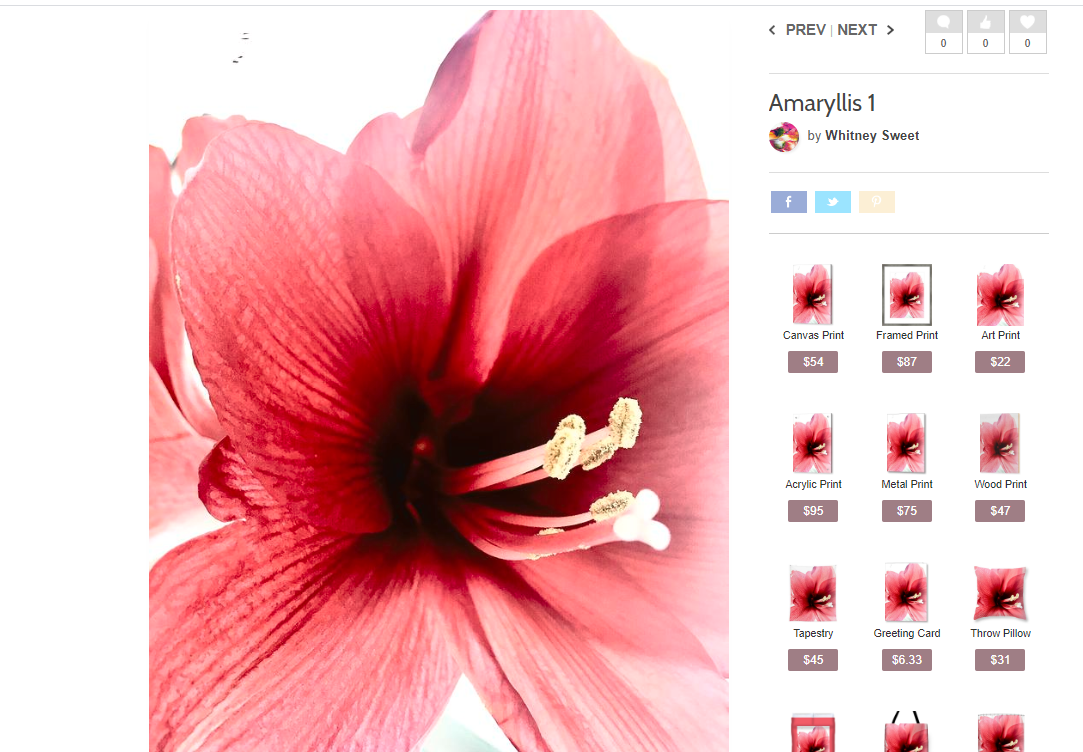Click the $22 Art Print price button

click(x=1000, y=362)
